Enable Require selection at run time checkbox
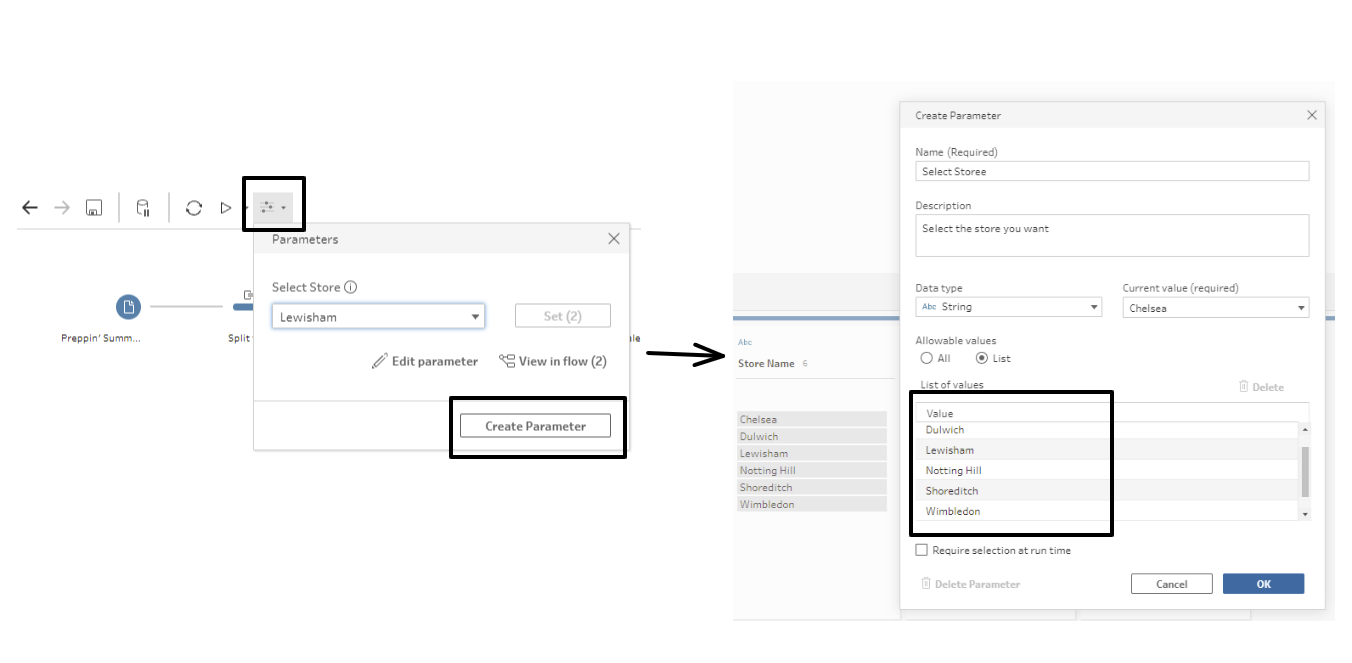This screenshot has width=1352, height=663. (921, 550)
